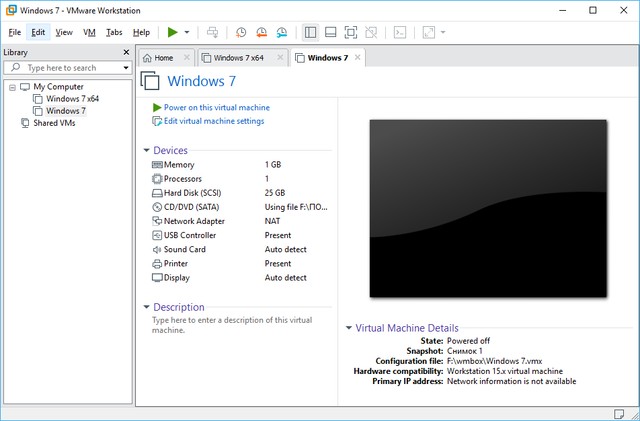Collapse the Virtual Machine Details section
This screenshot has width=640, height=421.
click(348, 328)
